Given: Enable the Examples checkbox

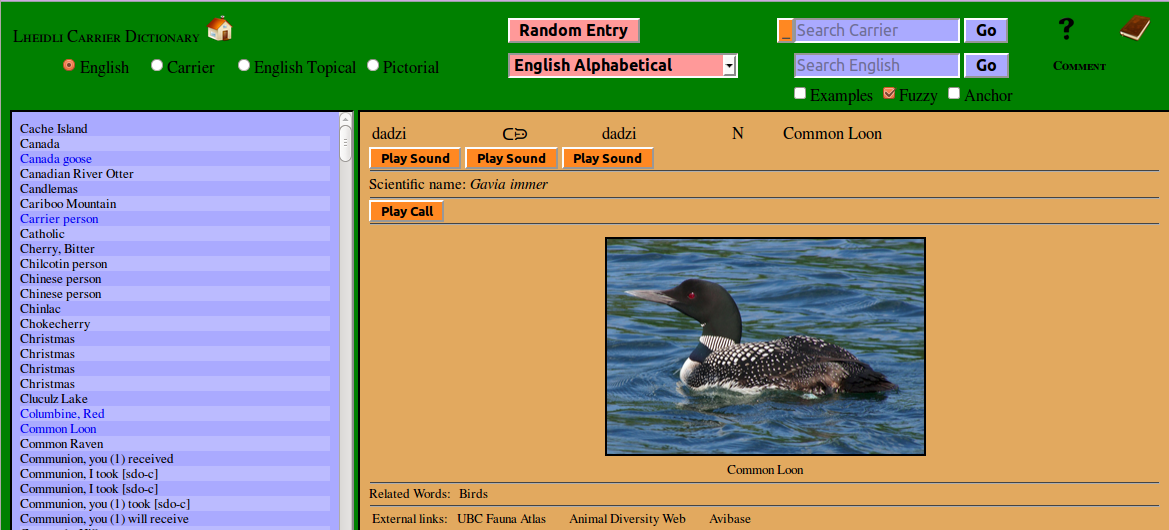Looking at the screenshot, I should pos(800,94).
